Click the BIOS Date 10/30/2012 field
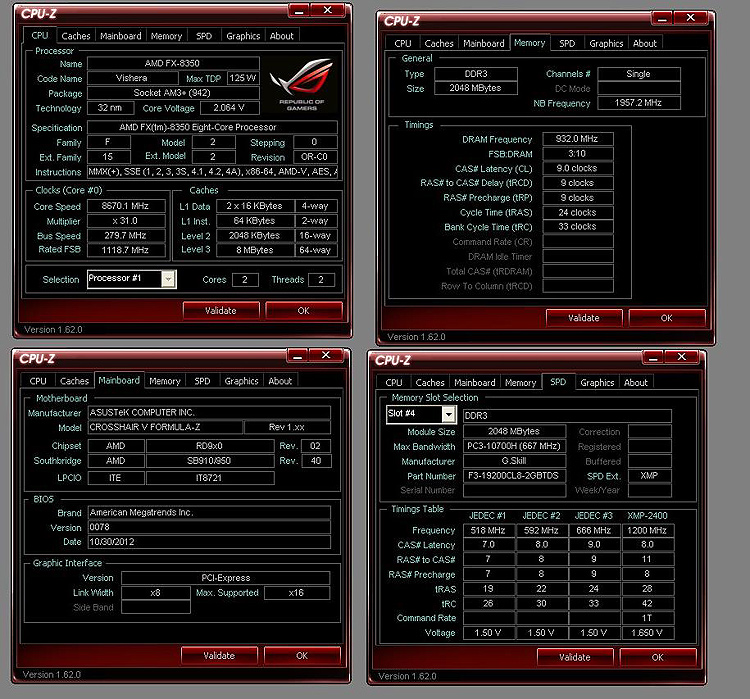Image resolution: width=750 pixels, height=699 pixels. [209, 542]
